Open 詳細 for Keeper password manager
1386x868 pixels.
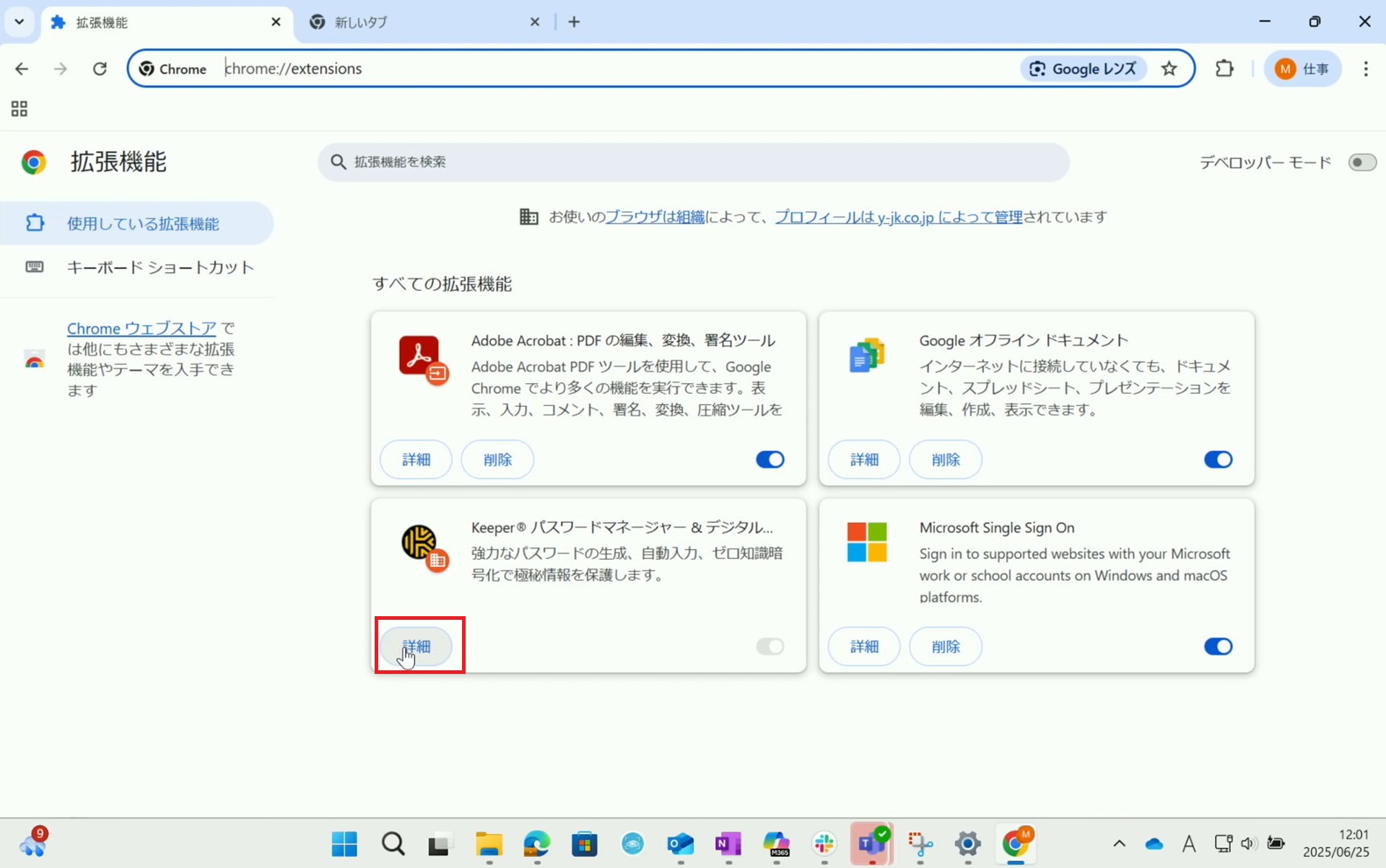[416, 646]
